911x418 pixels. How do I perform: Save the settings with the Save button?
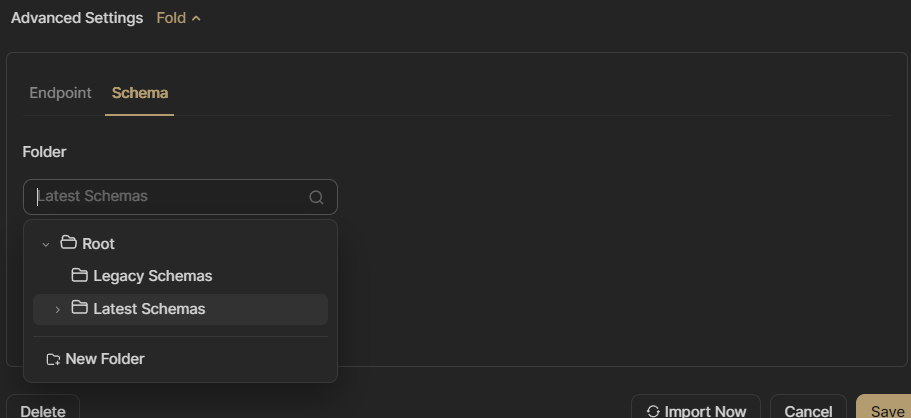click(884, 407)
